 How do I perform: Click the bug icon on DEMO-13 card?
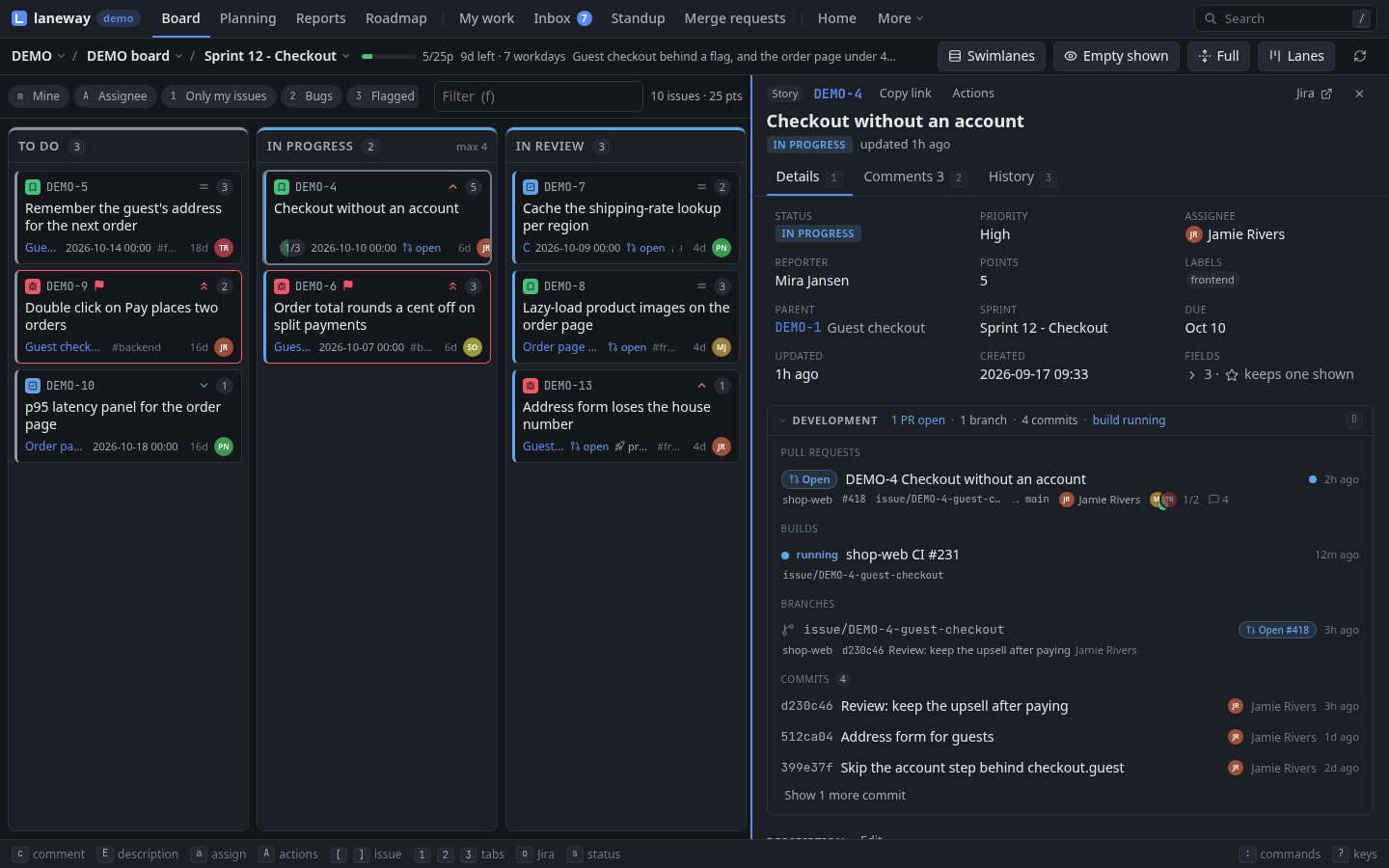pyautogui.click(x=531, y=386)
